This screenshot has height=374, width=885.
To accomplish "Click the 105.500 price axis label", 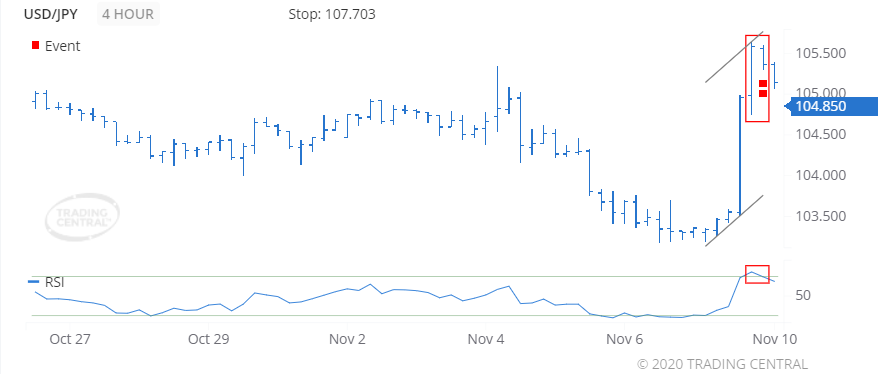I will coord(820,54).
